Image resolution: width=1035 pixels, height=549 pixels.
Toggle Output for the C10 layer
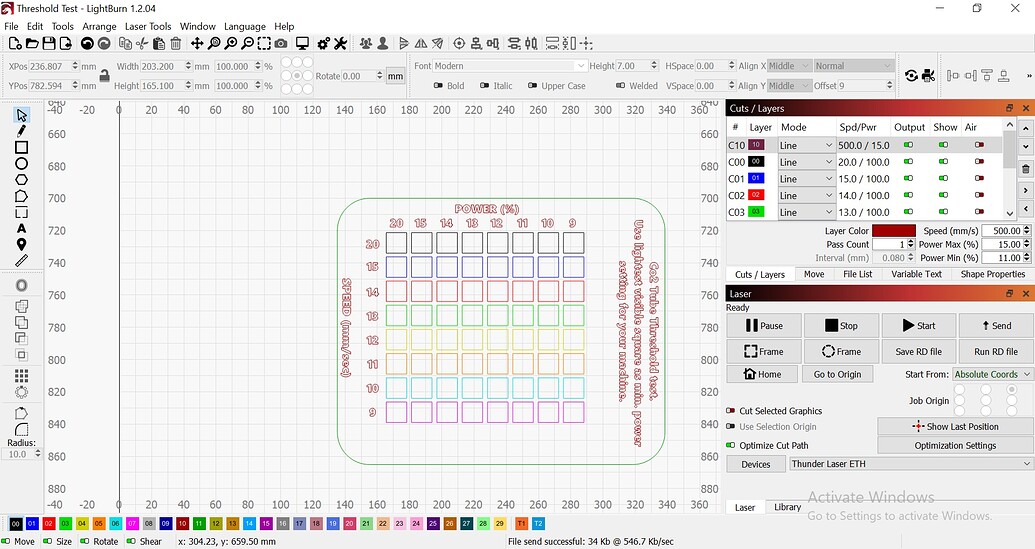(908, 145)
